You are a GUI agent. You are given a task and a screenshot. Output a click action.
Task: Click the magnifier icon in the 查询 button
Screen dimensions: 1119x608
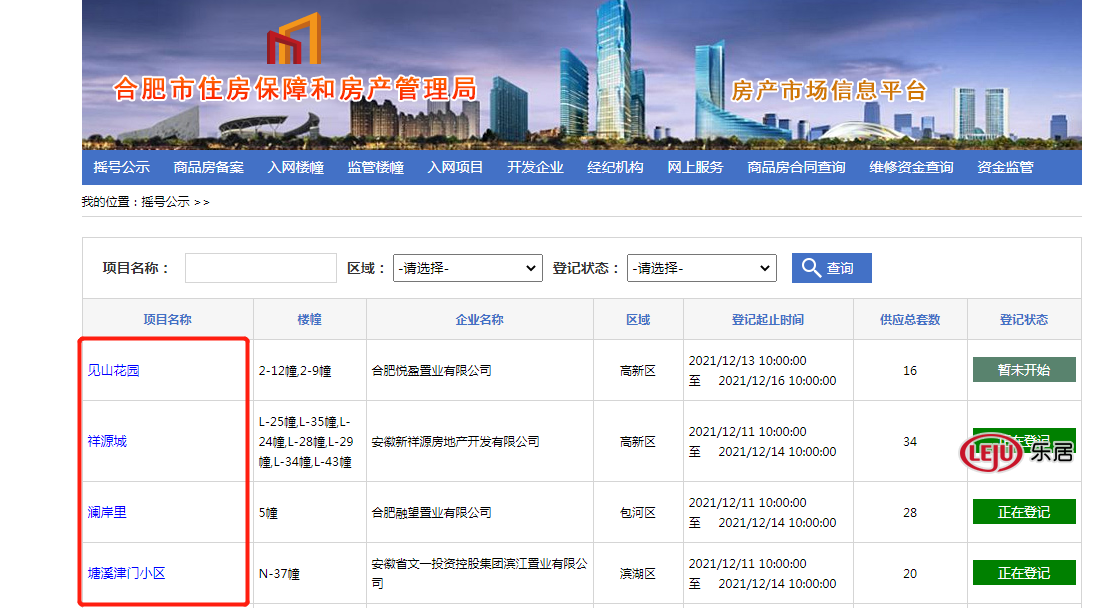811,268
